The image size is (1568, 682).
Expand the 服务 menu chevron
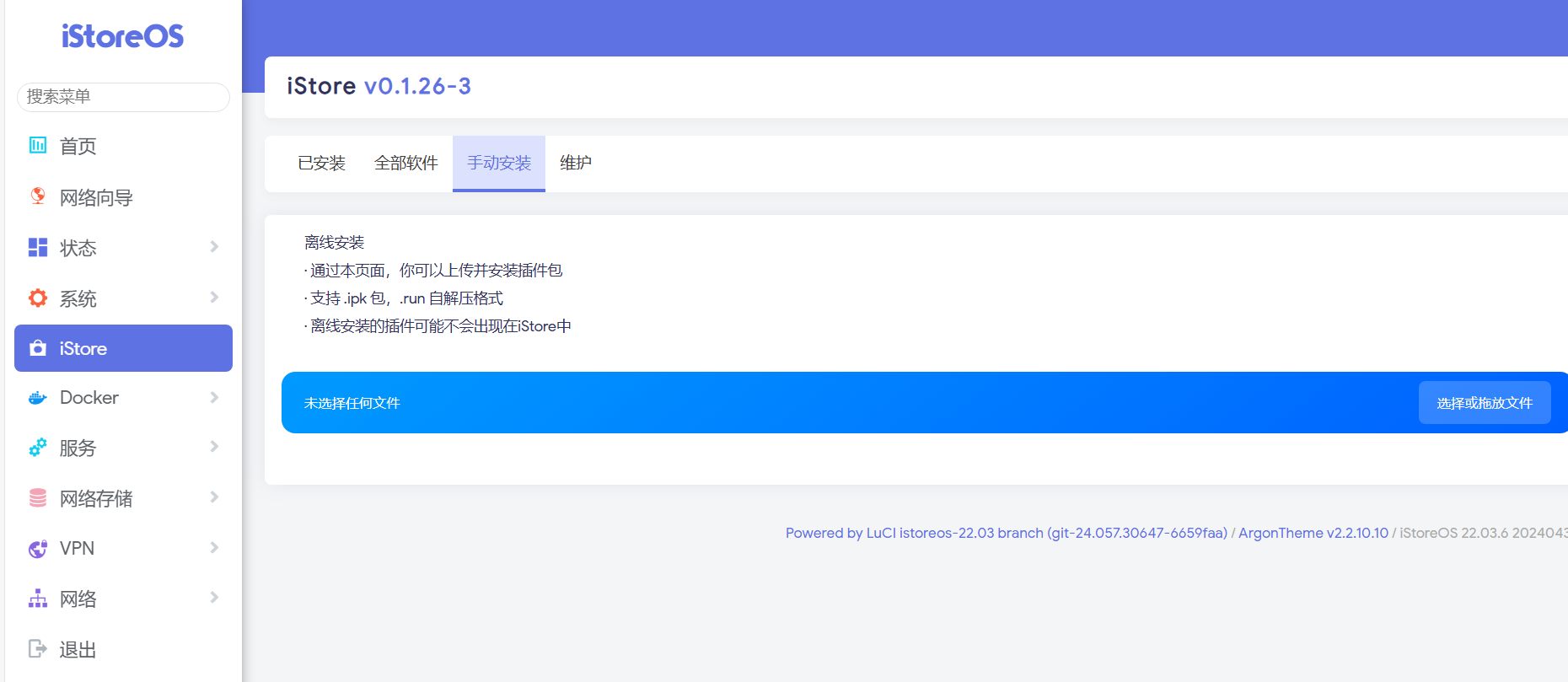point(214,447)
